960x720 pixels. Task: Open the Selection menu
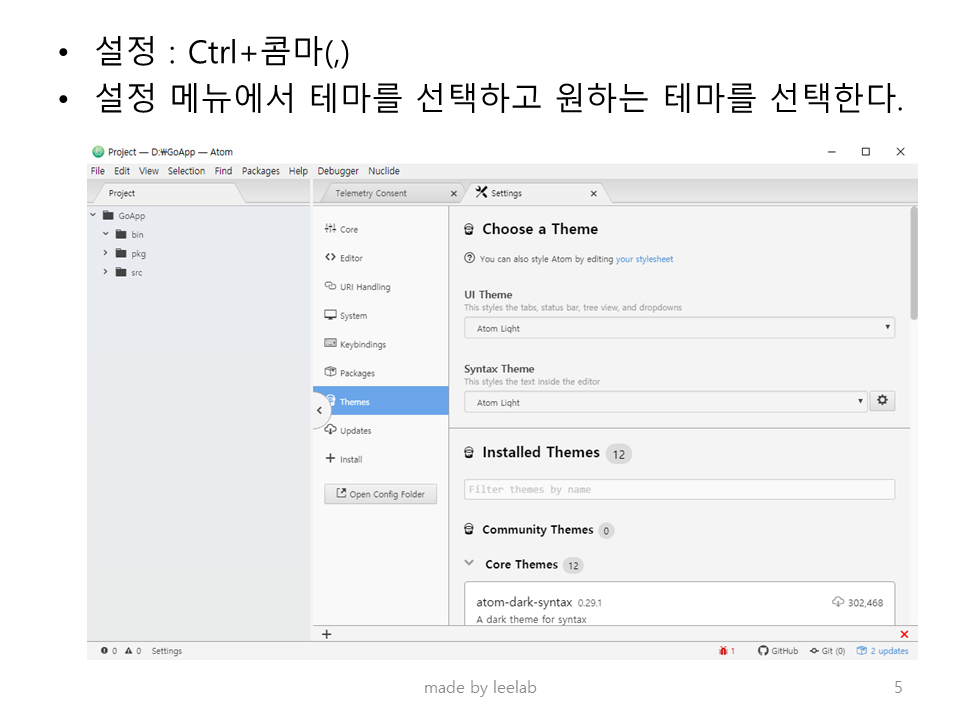click(187, 171)
